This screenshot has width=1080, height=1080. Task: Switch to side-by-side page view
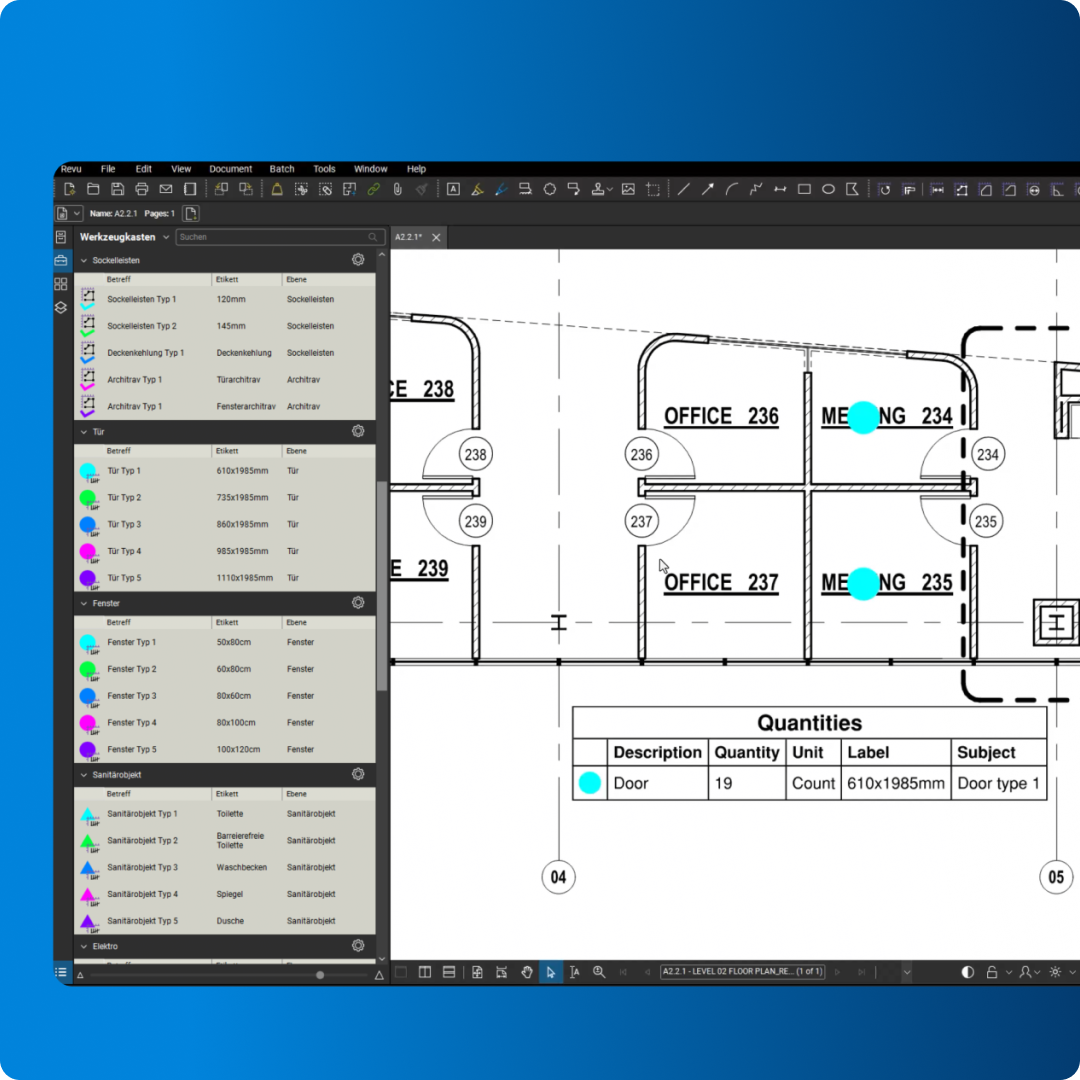(424, 972)
